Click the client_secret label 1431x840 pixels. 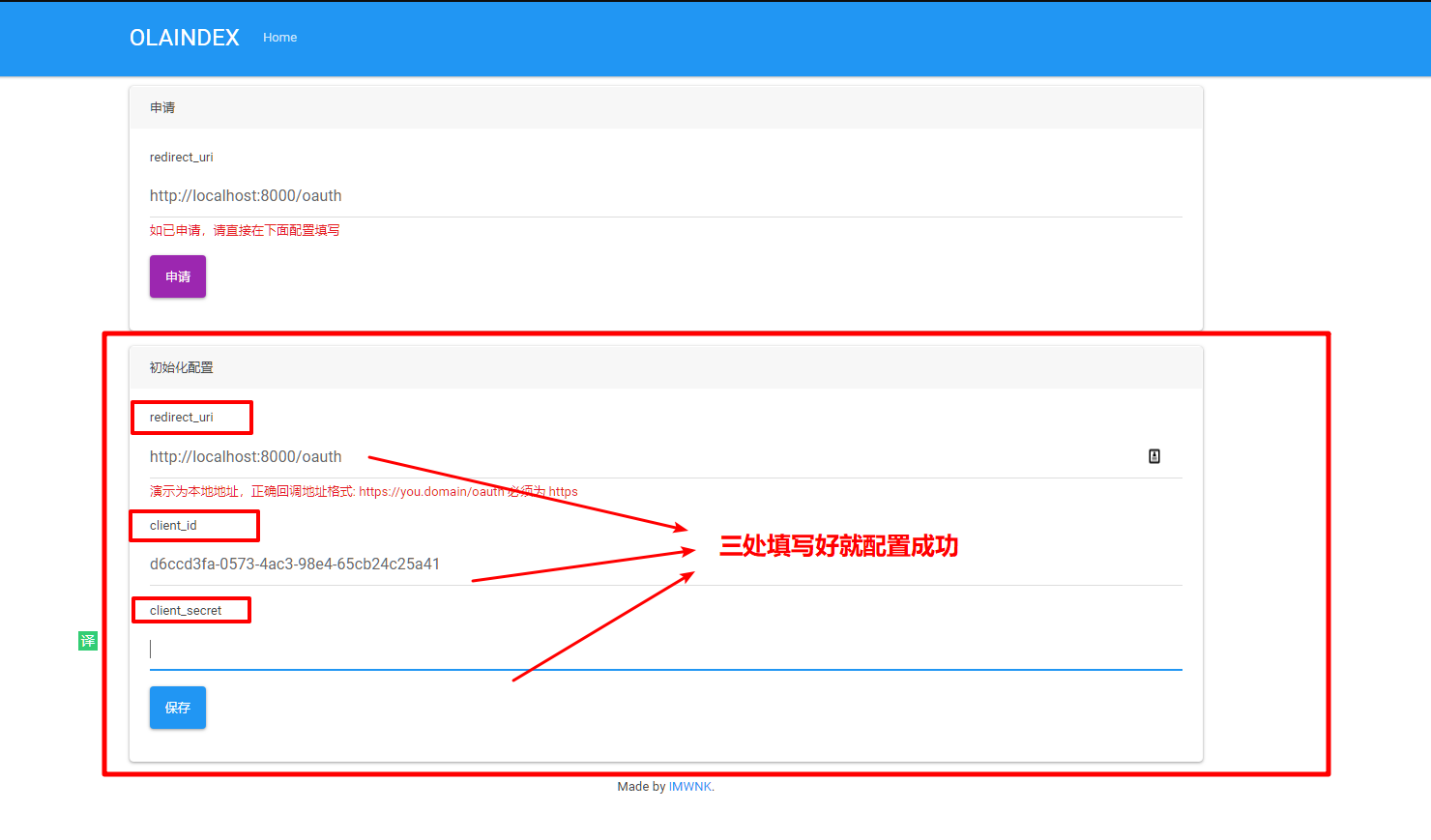pyautogui.click(x=186, y=611)
